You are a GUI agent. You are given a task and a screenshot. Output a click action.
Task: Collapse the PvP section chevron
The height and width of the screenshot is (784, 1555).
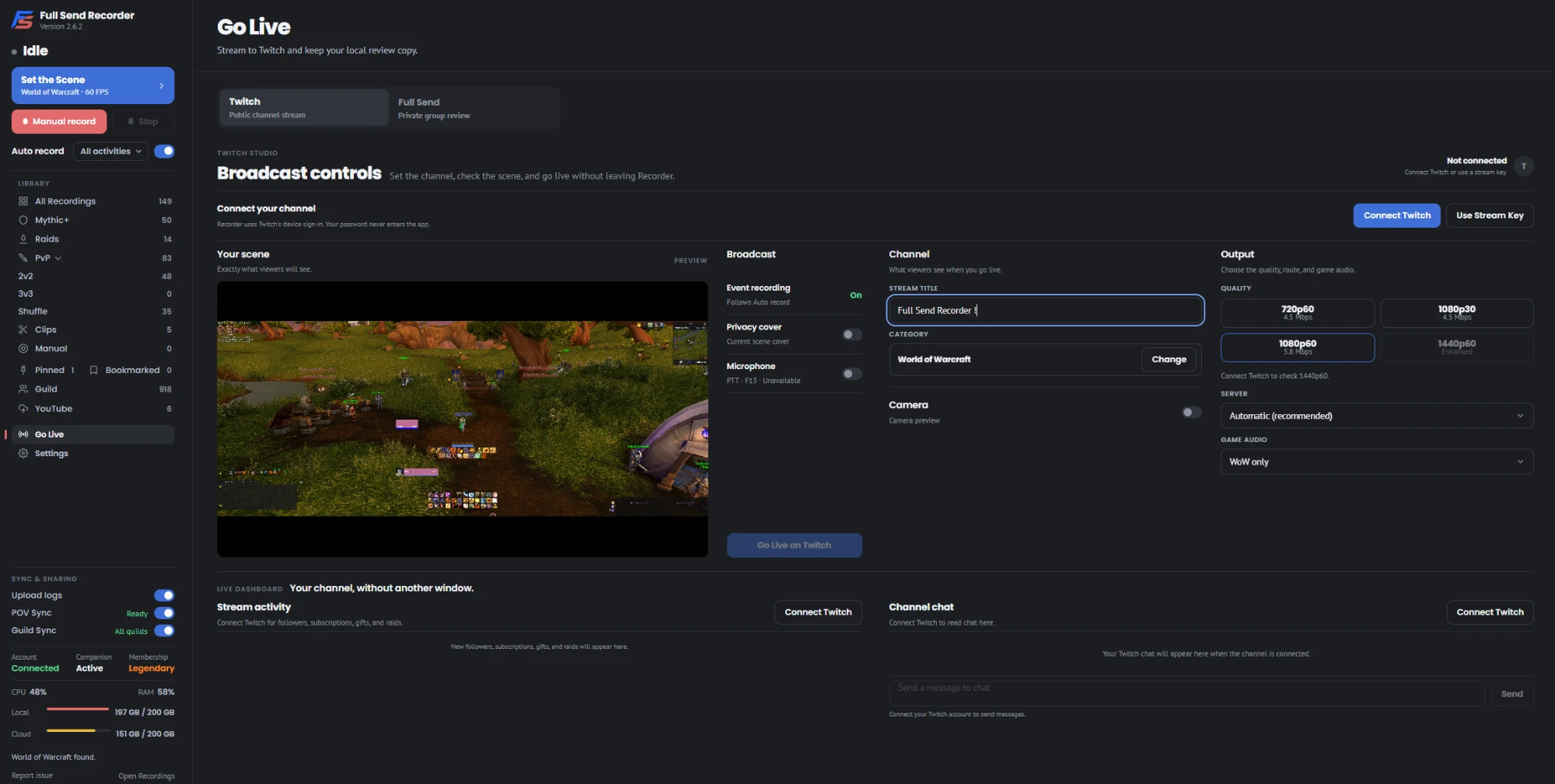pos(58,258)
